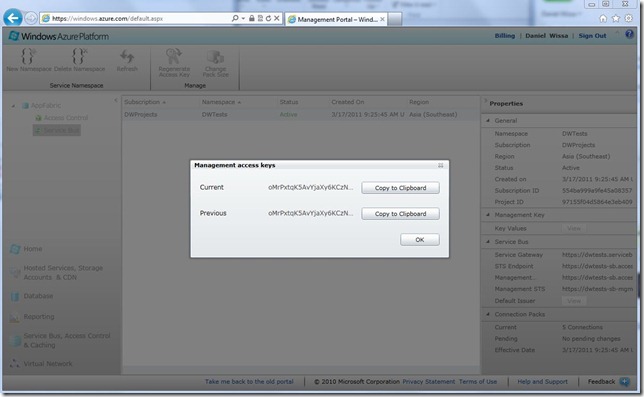Click the browser back arrow button
The width and height of the screenshot is (644, 397).
coord(13,18)
